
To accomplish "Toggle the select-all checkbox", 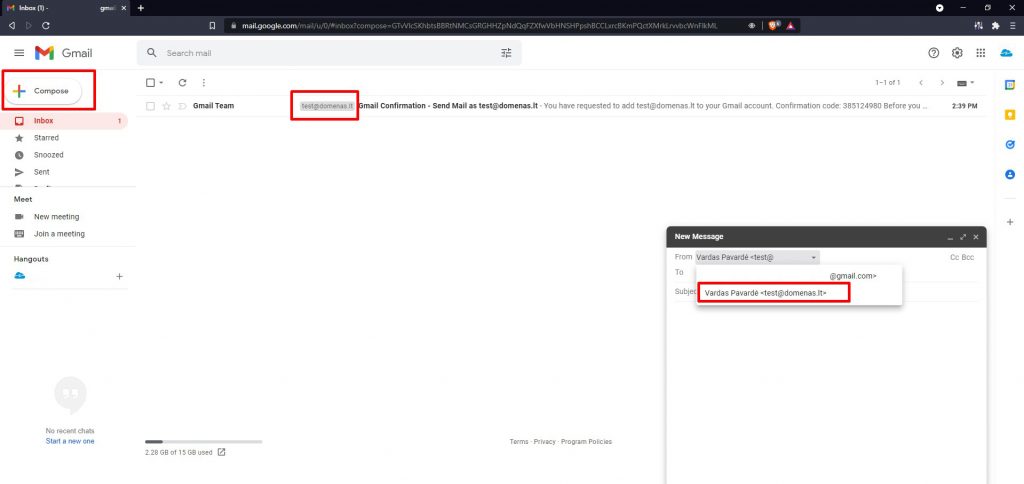I will [x=151, y=82].
